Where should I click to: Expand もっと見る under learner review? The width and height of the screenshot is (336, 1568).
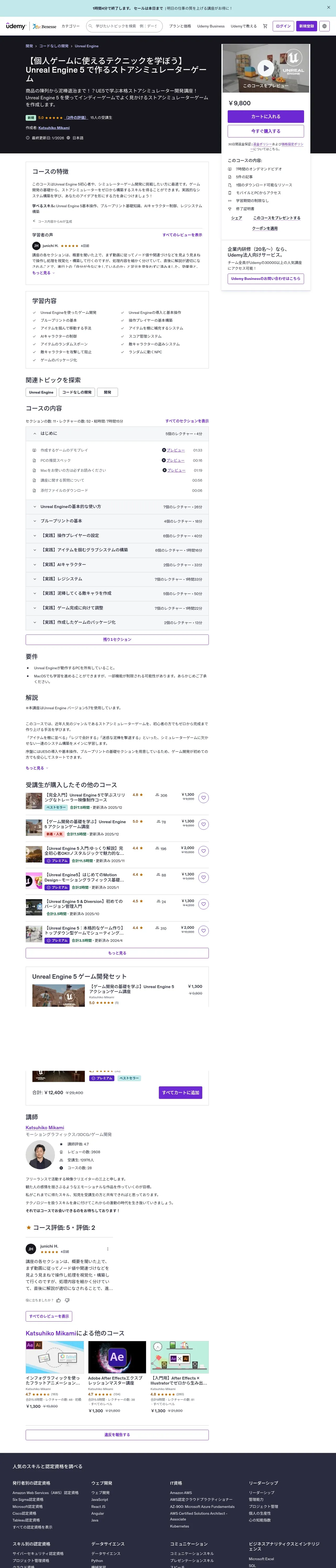(x=43, y=273)
